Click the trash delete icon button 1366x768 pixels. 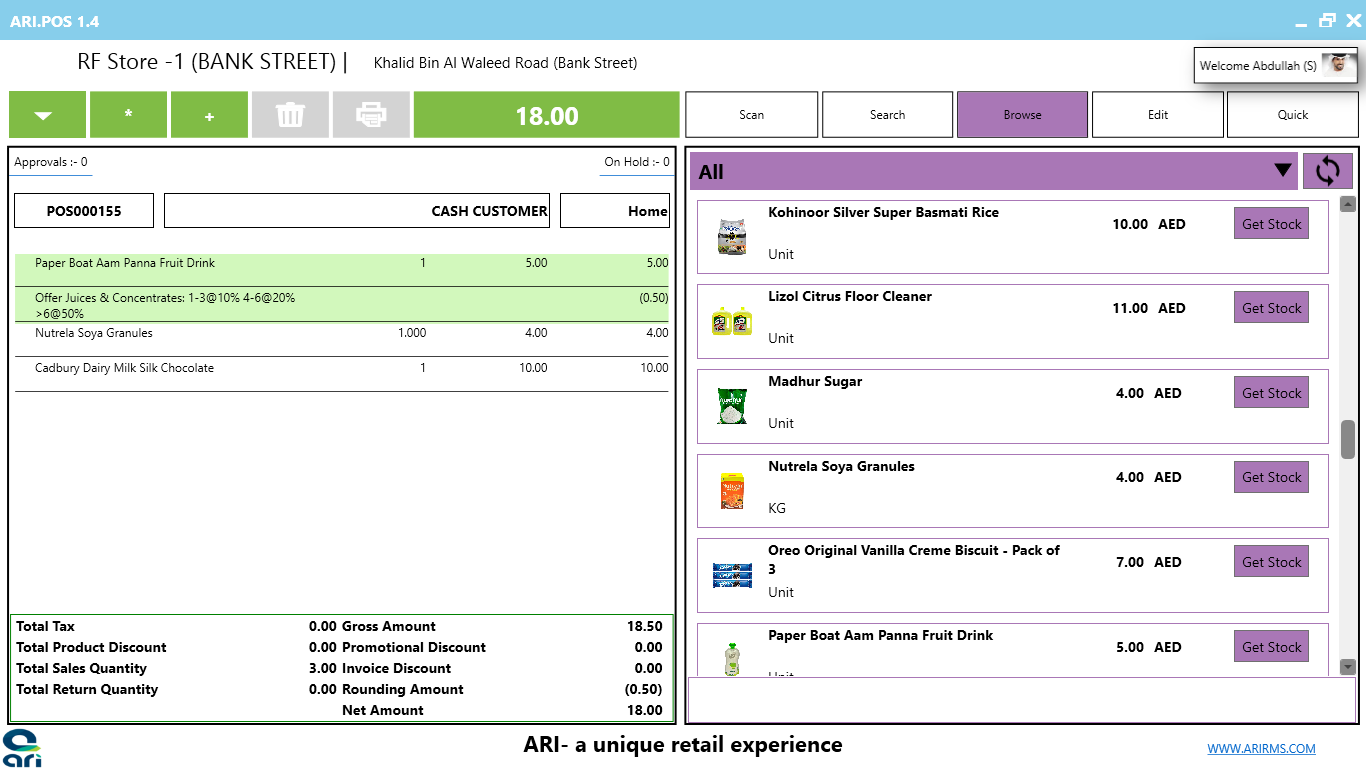[x=290, y=115]
